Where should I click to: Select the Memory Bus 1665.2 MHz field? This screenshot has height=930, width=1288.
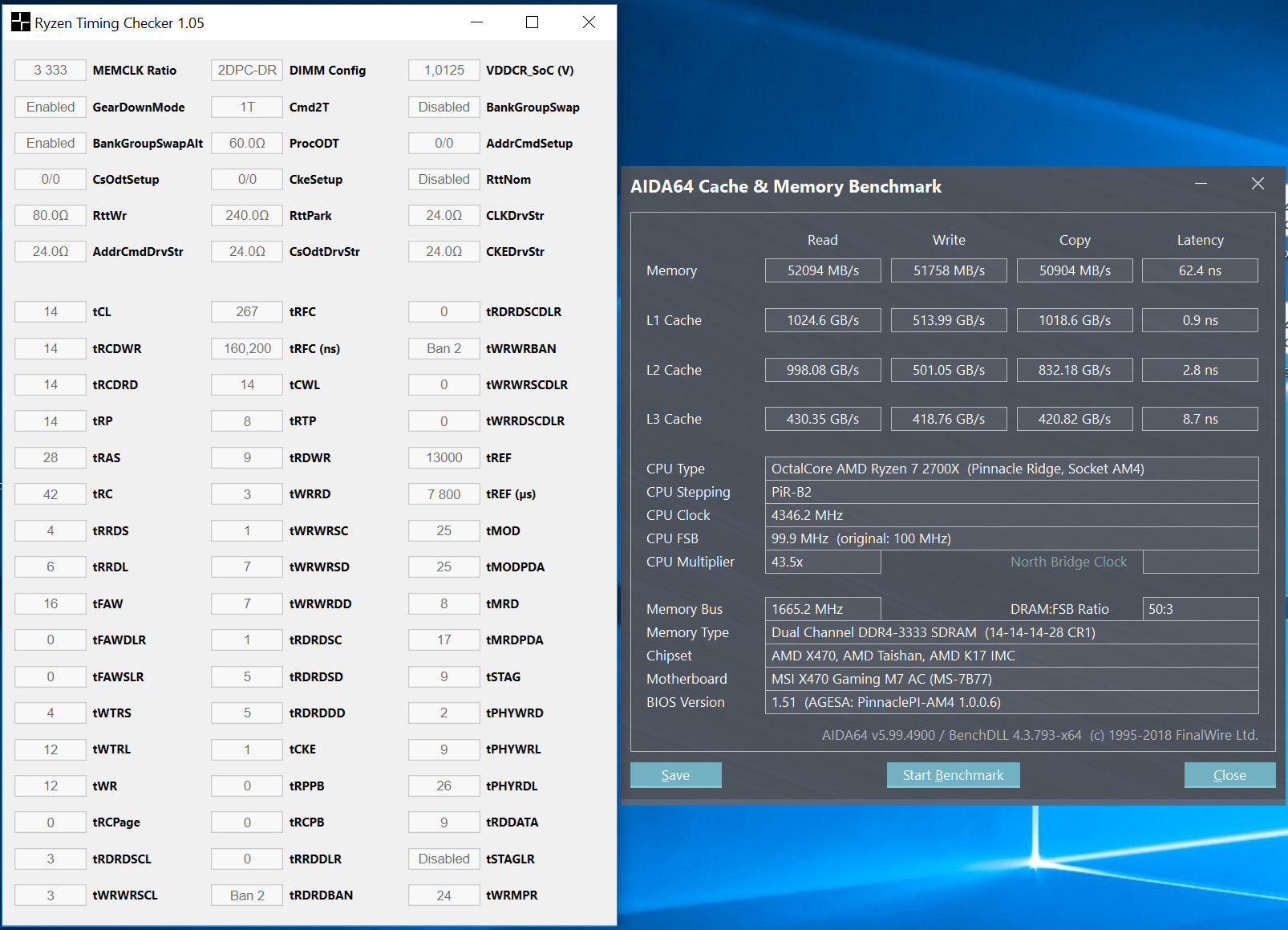click(x=823, y=609)
